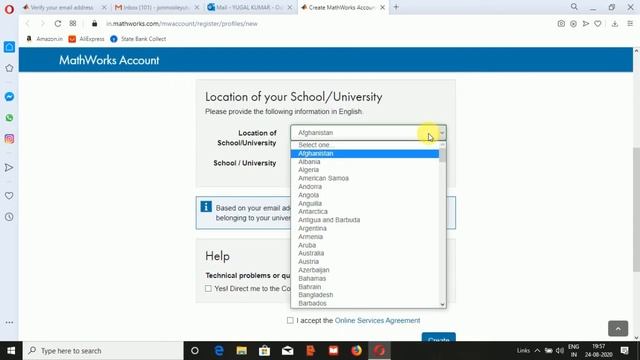Screen dimensions: 640x360
Task: Add page to bookmarks heart in toolbar
Action: pyautogui.click(x=598, y=24)
